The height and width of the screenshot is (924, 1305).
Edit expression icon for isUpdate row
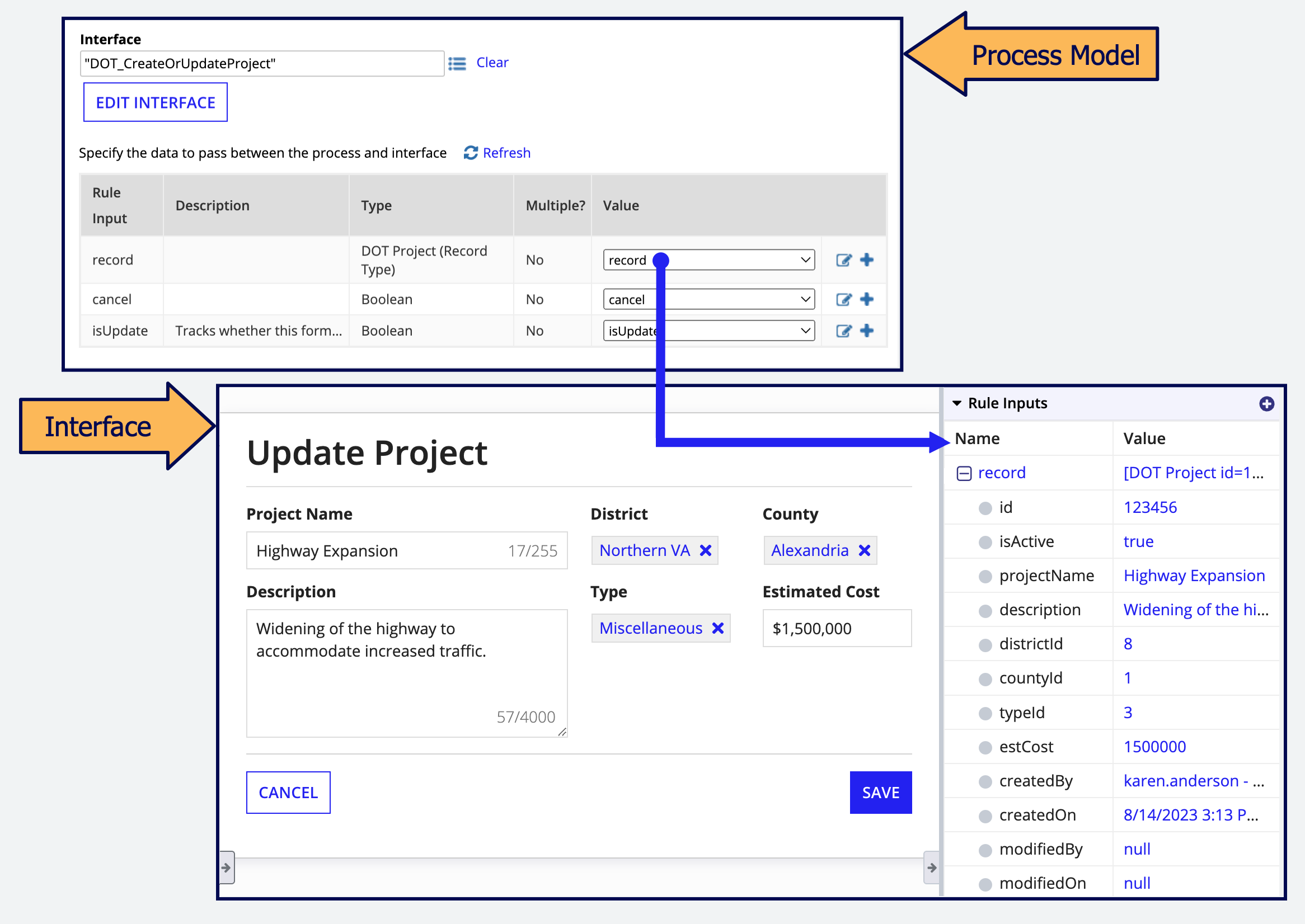tap(843, 331)
